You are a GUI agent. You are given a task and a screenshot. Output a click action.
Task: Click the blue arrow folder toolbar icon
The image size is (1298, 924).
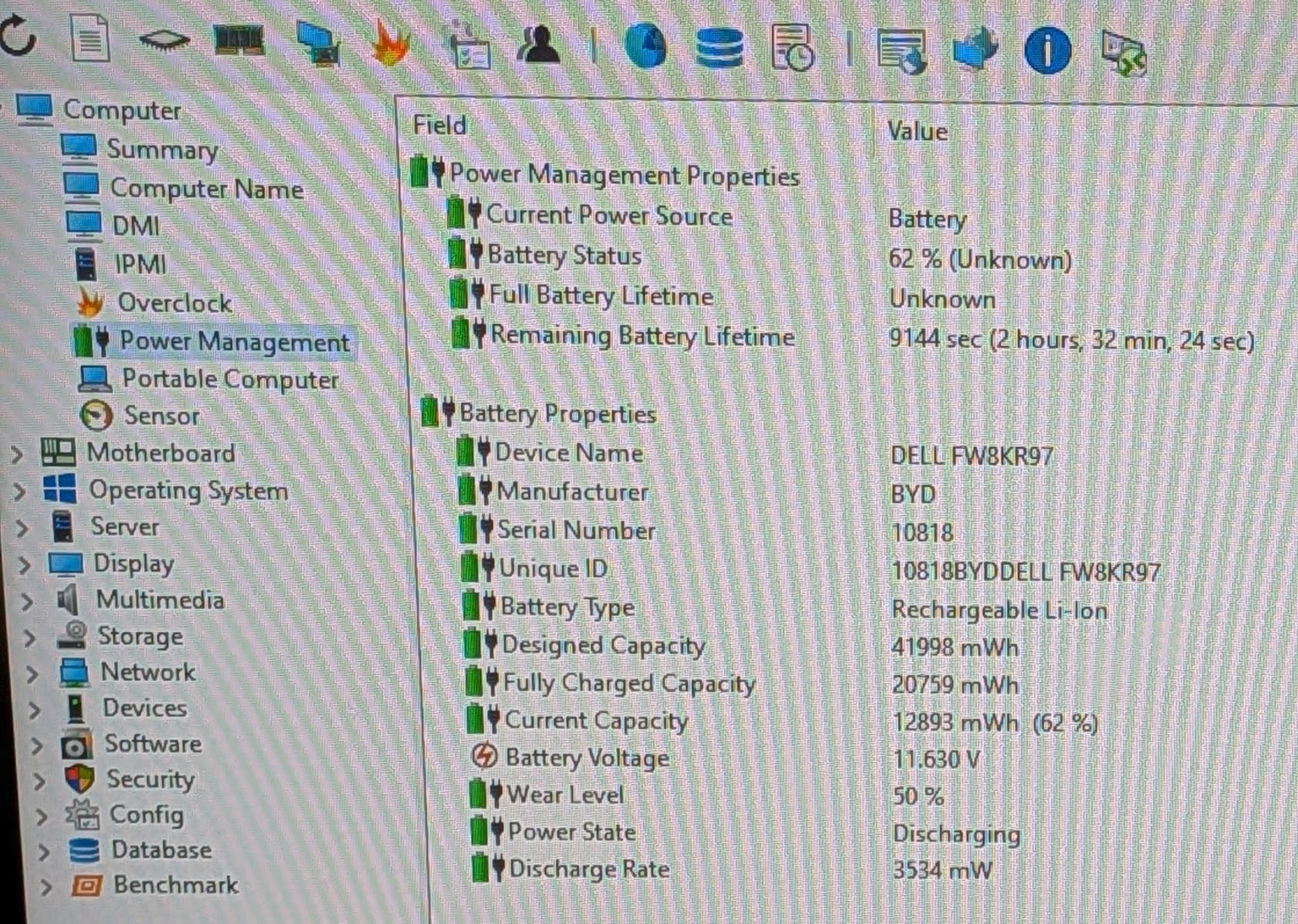click(x=975, y=49)
